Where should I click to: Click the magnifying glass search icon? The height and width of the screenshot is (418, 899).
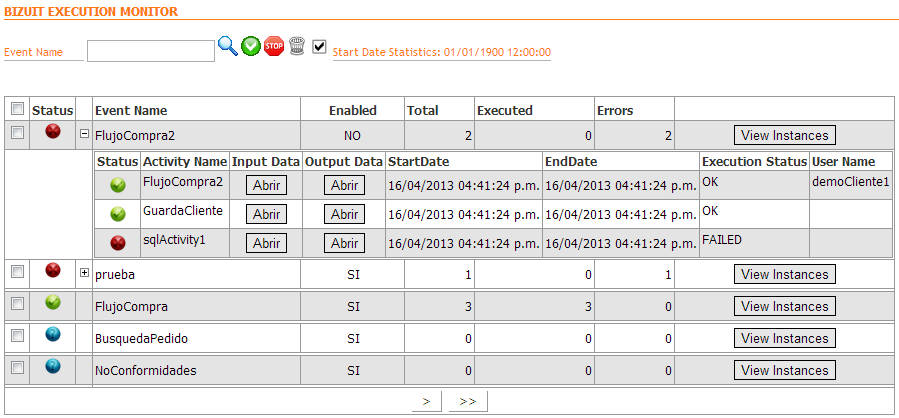(228, 46)
